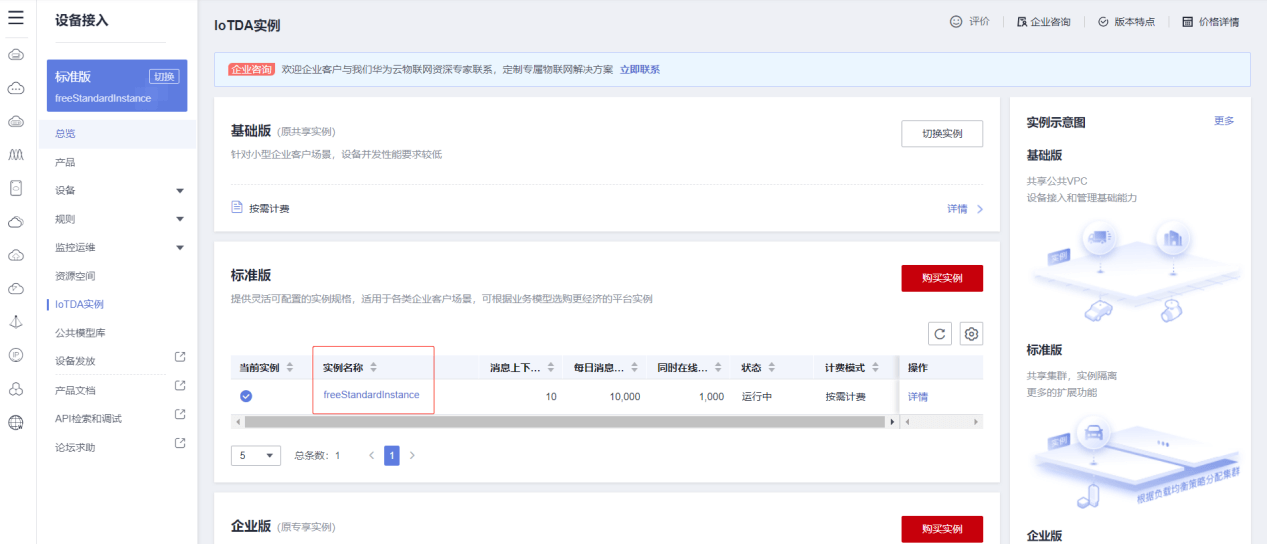
Task: Click 购买实例 button for 标准版
Action: coord(942,278)
